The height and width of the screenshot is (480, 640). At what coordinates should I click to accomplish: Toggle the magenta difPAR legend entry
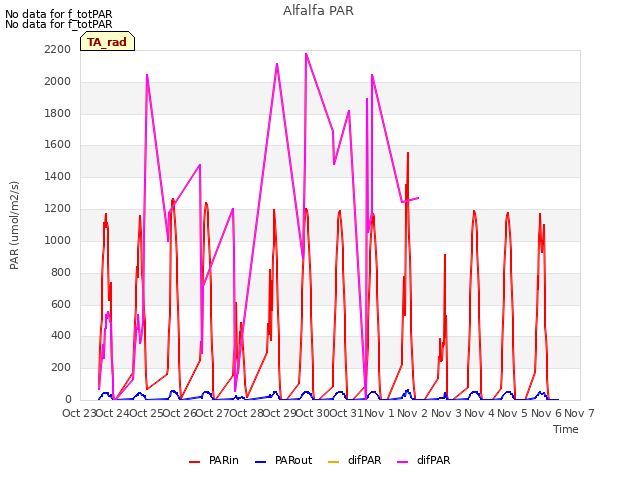(x=424, y=460)
